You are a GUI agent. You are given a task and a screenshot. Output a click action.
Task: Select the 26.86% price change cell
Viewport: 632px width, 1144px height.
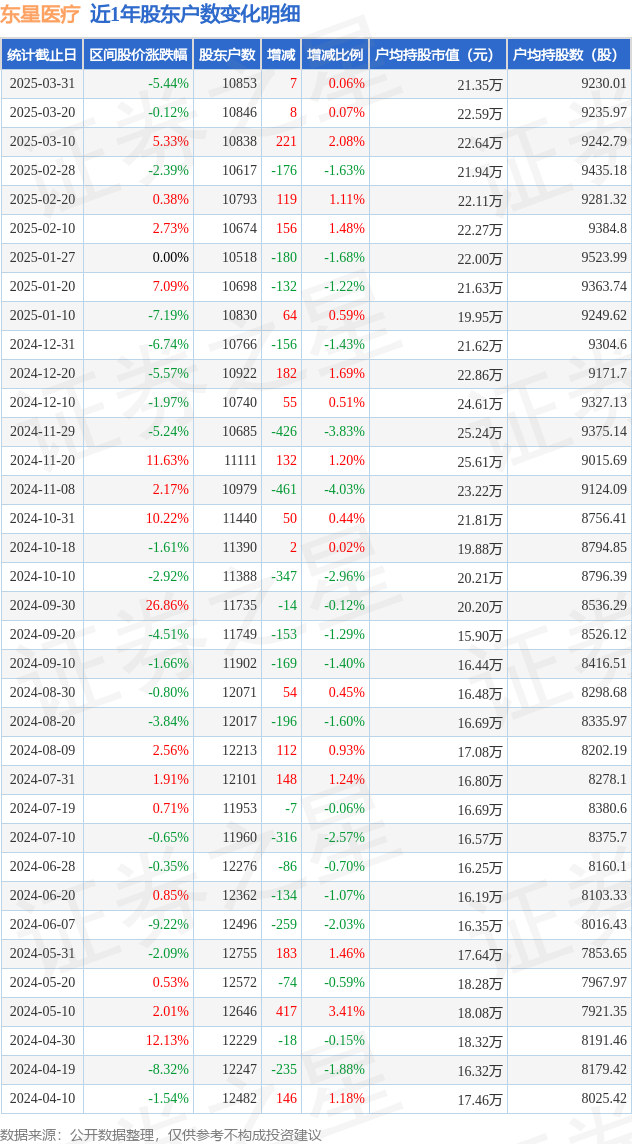click(169, 606)
